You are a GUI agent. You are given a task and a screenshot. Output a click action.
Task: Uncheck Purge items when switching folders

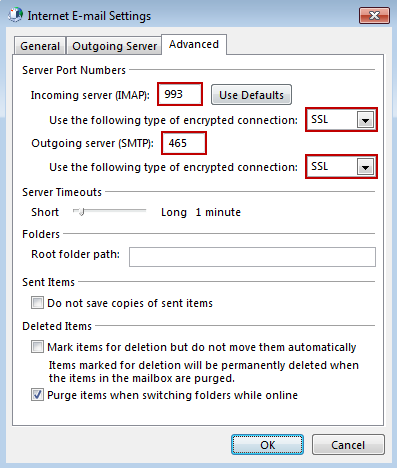tap(37, 395)
